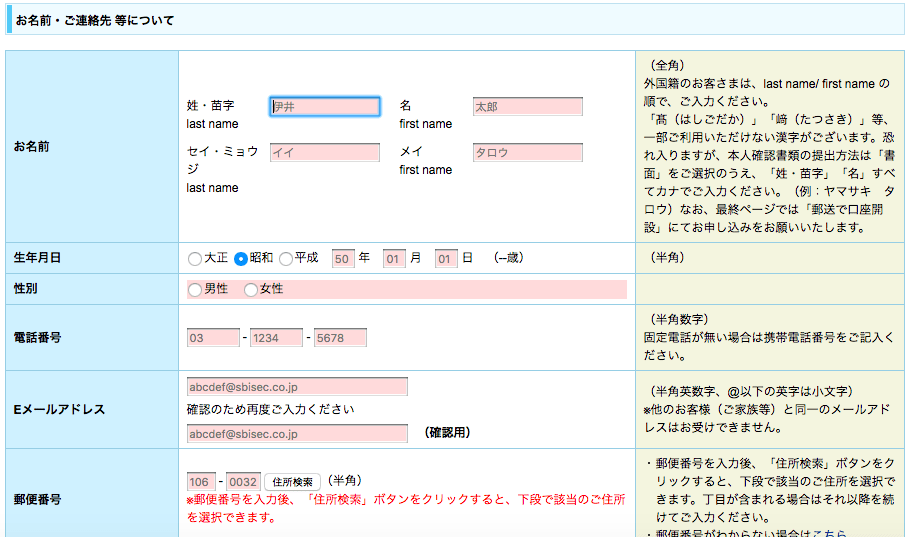This screenshot has width=905, height=537.
Task: Click the (全角) name hint text
Action: tap(667, 66)
